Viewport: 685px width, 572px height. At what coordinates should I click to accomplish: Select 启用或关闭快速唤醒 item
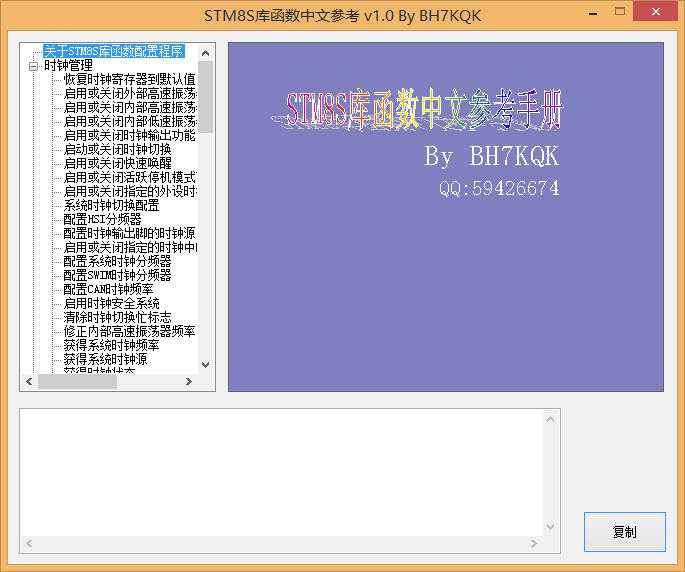tap(118, 163)
